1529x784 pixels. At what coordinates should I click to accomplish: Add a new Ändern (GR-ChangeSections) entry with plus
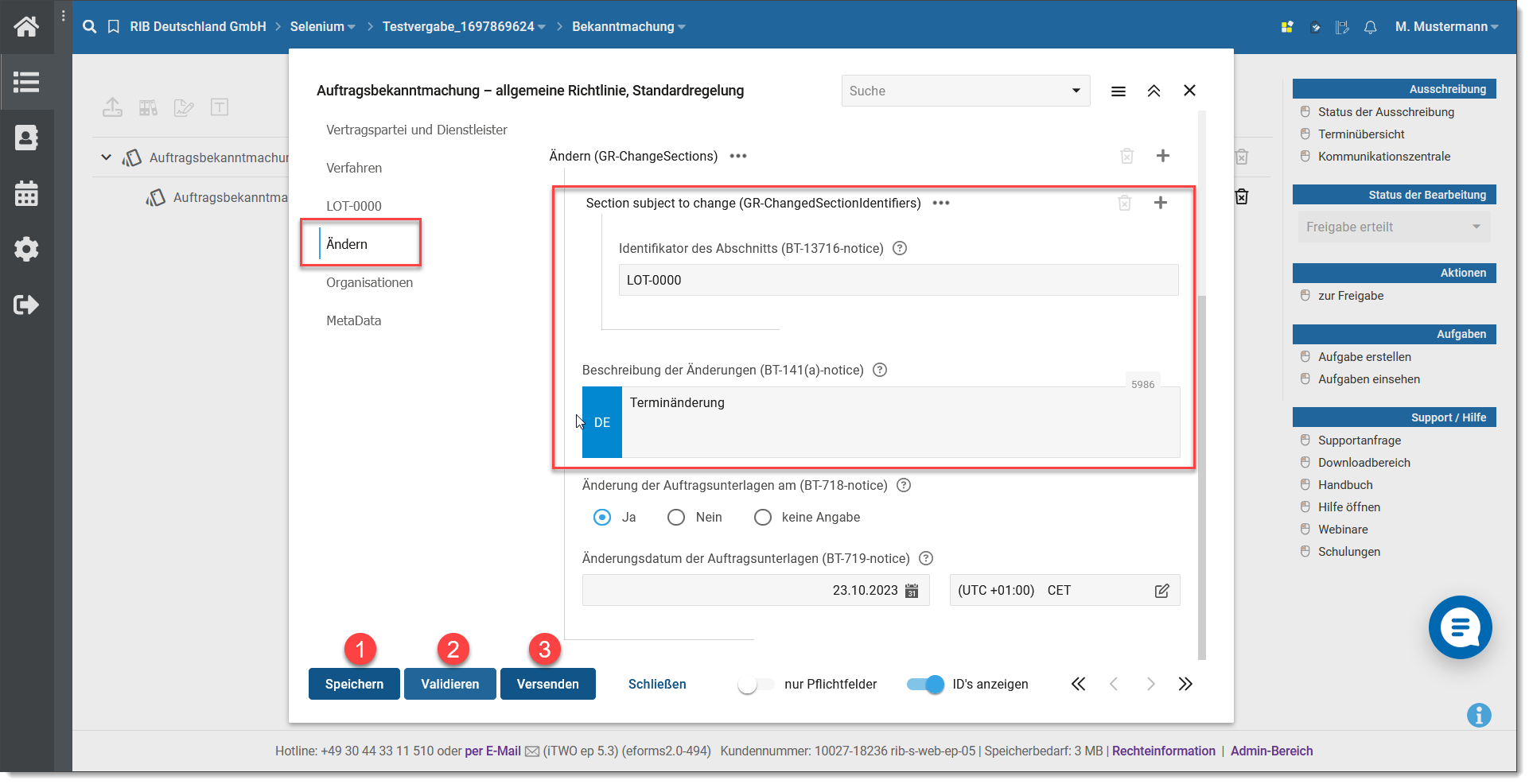[1162, 156]
